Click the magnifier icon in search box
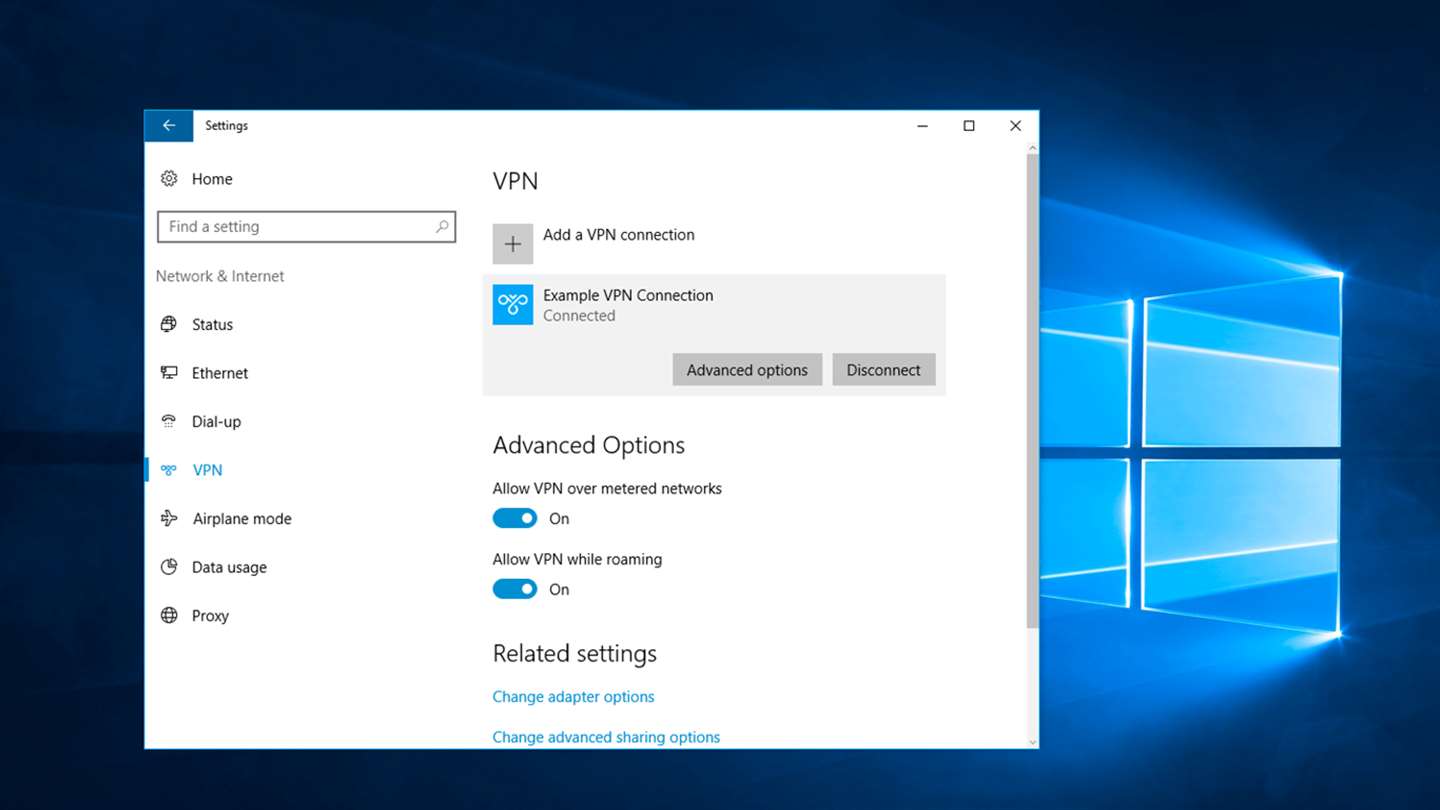 (x=442, y=227)
